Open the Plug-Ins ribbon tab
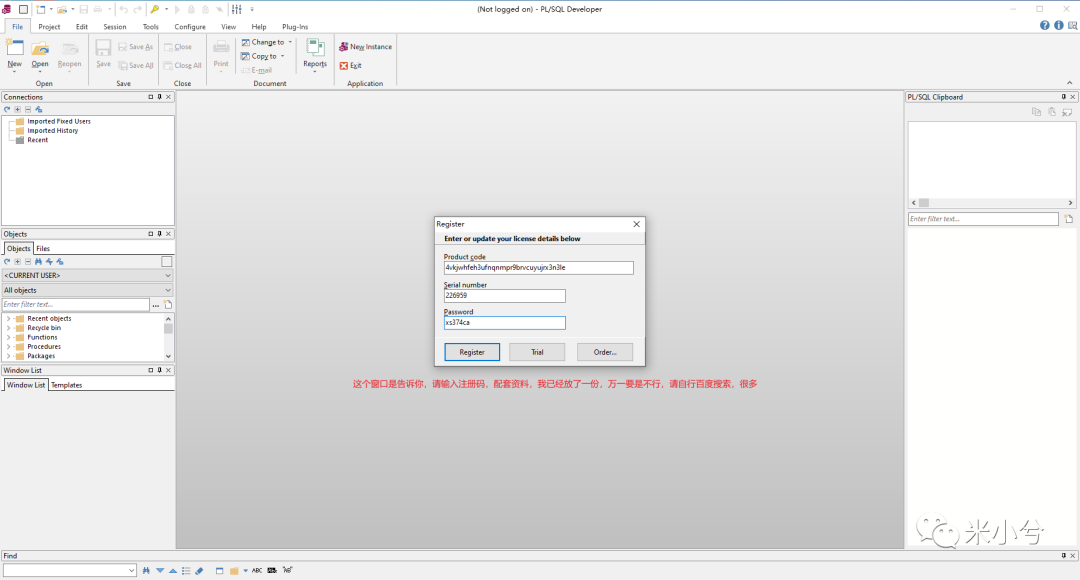 tap(295, 27)
